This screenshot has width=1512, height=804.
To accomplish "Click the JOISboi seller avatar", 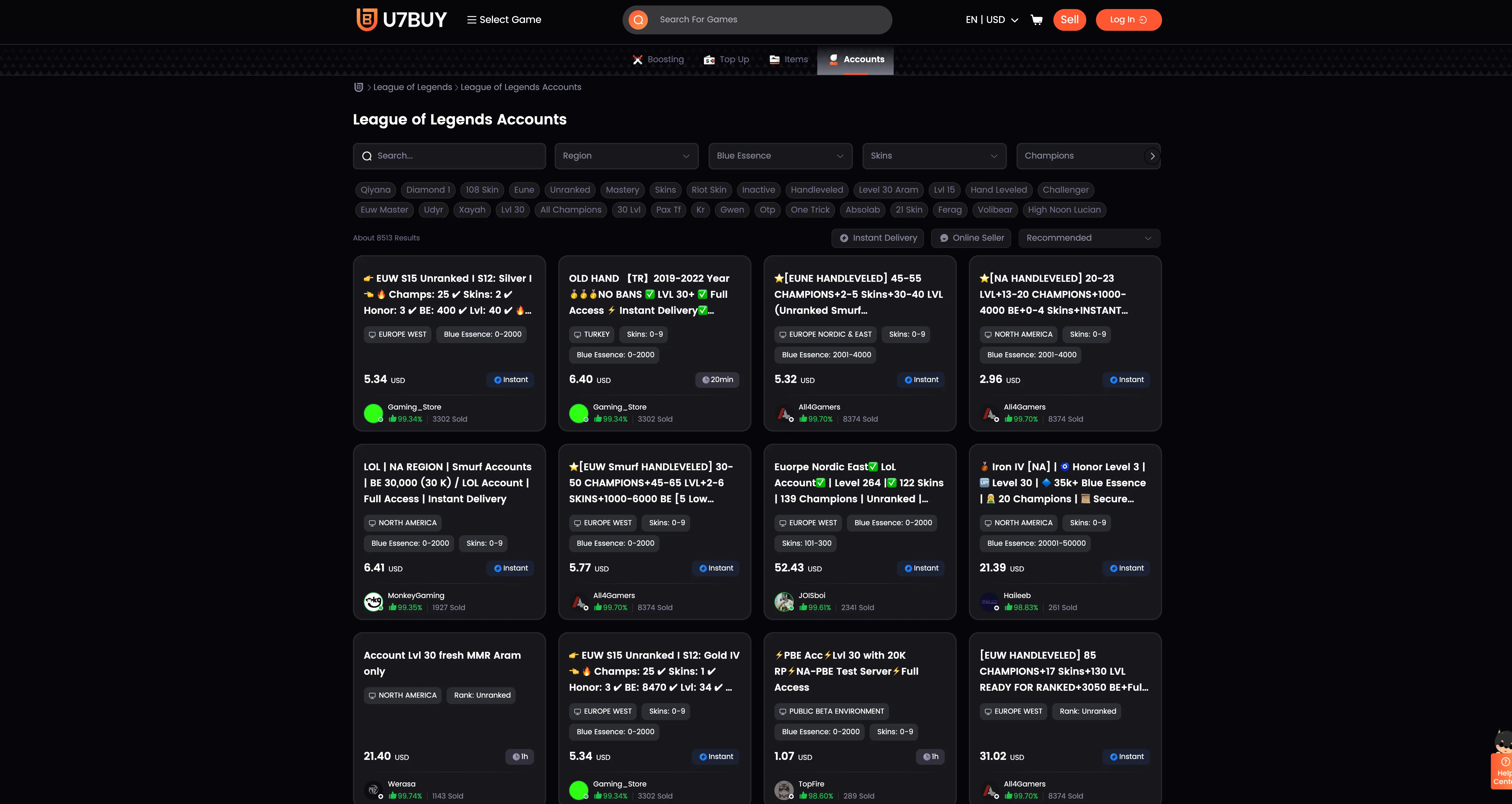I will pyautogui.click(x=783, y=601).
